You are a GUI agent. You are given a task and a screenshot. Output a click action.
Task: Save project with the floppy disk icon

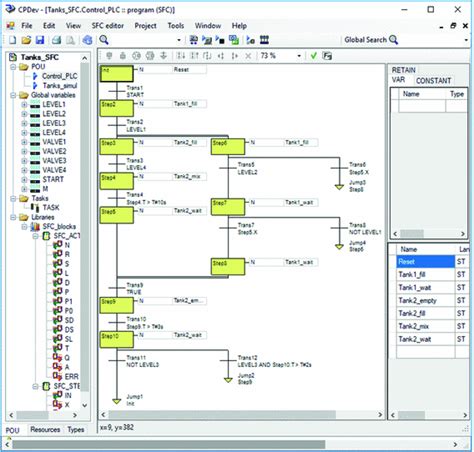[40, 40]
